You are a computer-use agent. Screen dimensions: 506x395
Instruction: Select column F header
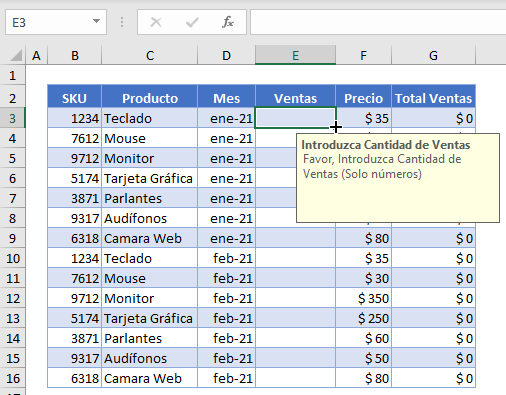[363, 55]
